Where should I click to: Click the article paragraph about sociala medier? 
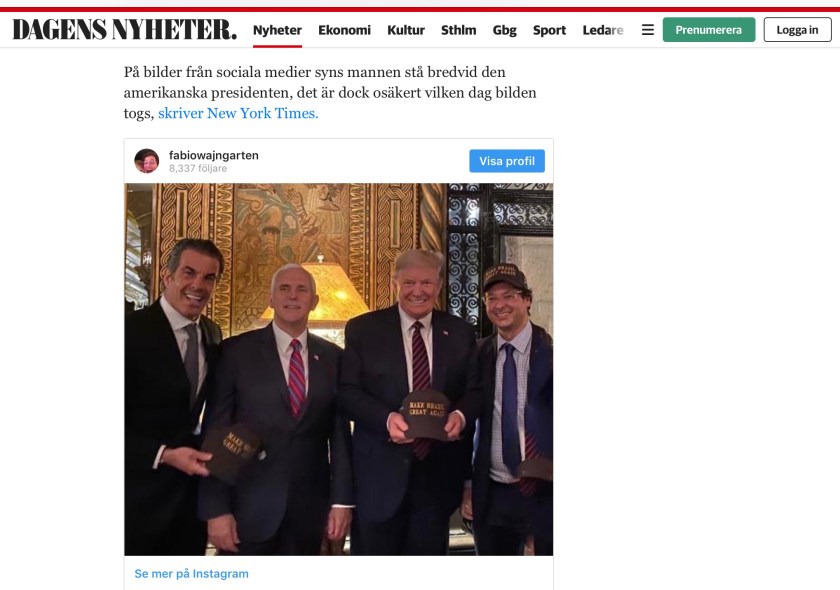(x=330, y=93)
